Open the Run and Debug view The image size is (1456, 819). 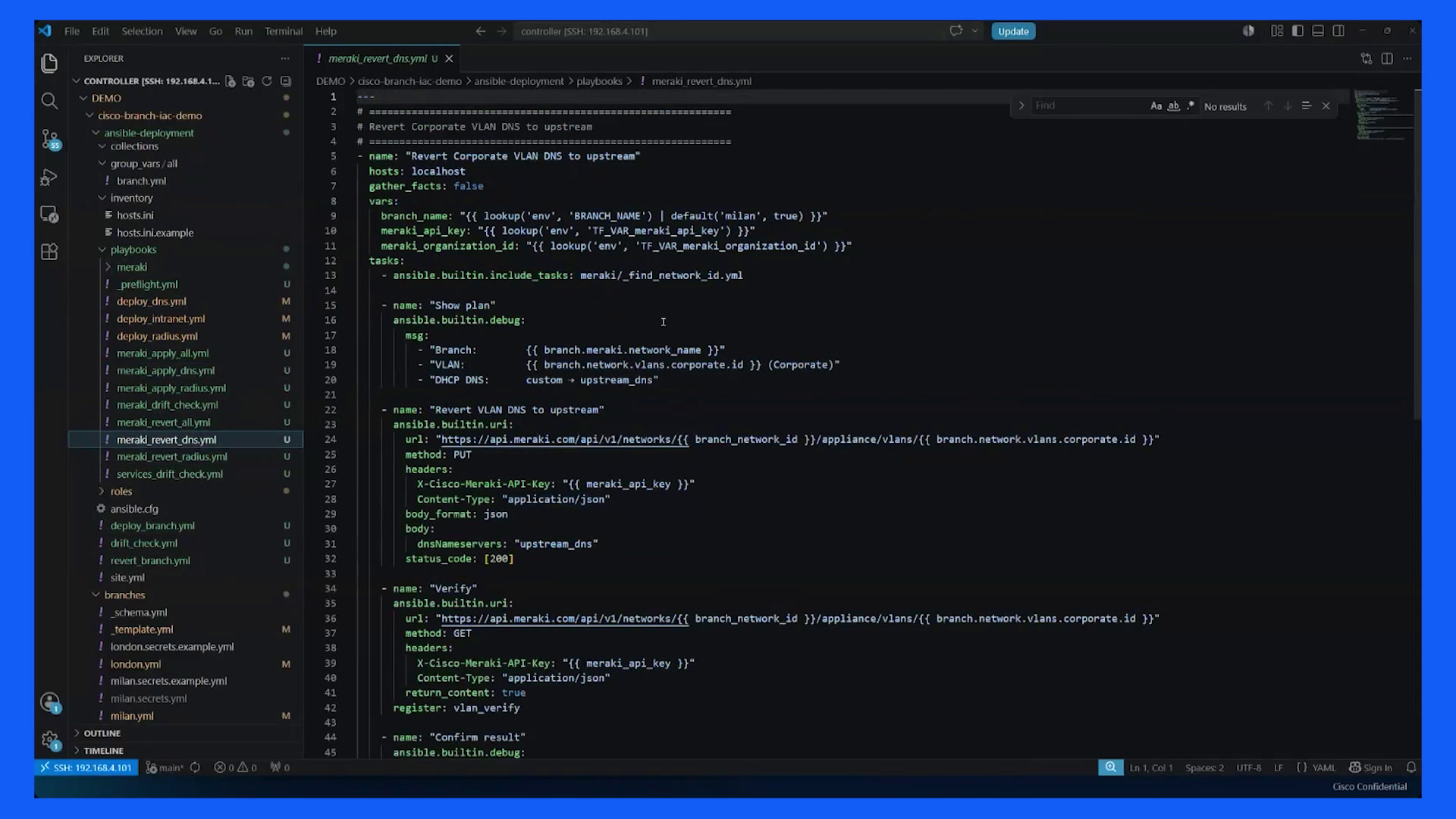[x=49, y=177]
